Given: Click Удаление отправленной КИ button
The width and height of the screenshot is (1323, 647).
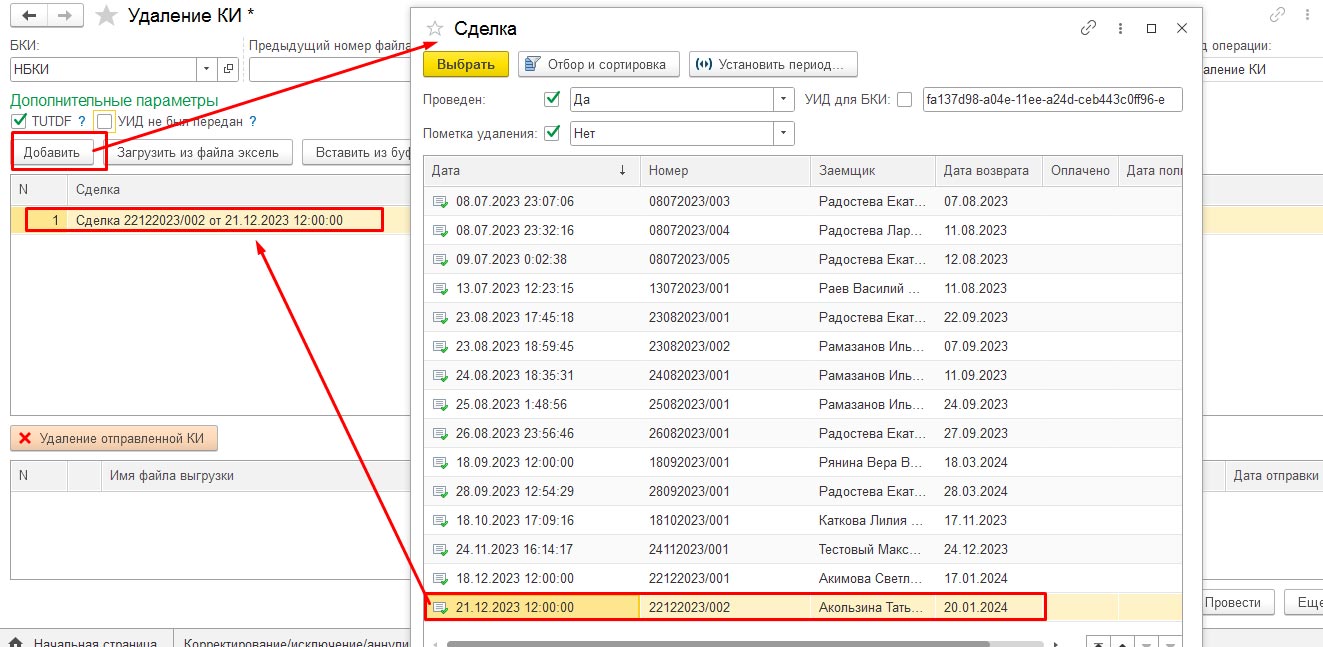Looking at the screenshot, I should [114, 438].
